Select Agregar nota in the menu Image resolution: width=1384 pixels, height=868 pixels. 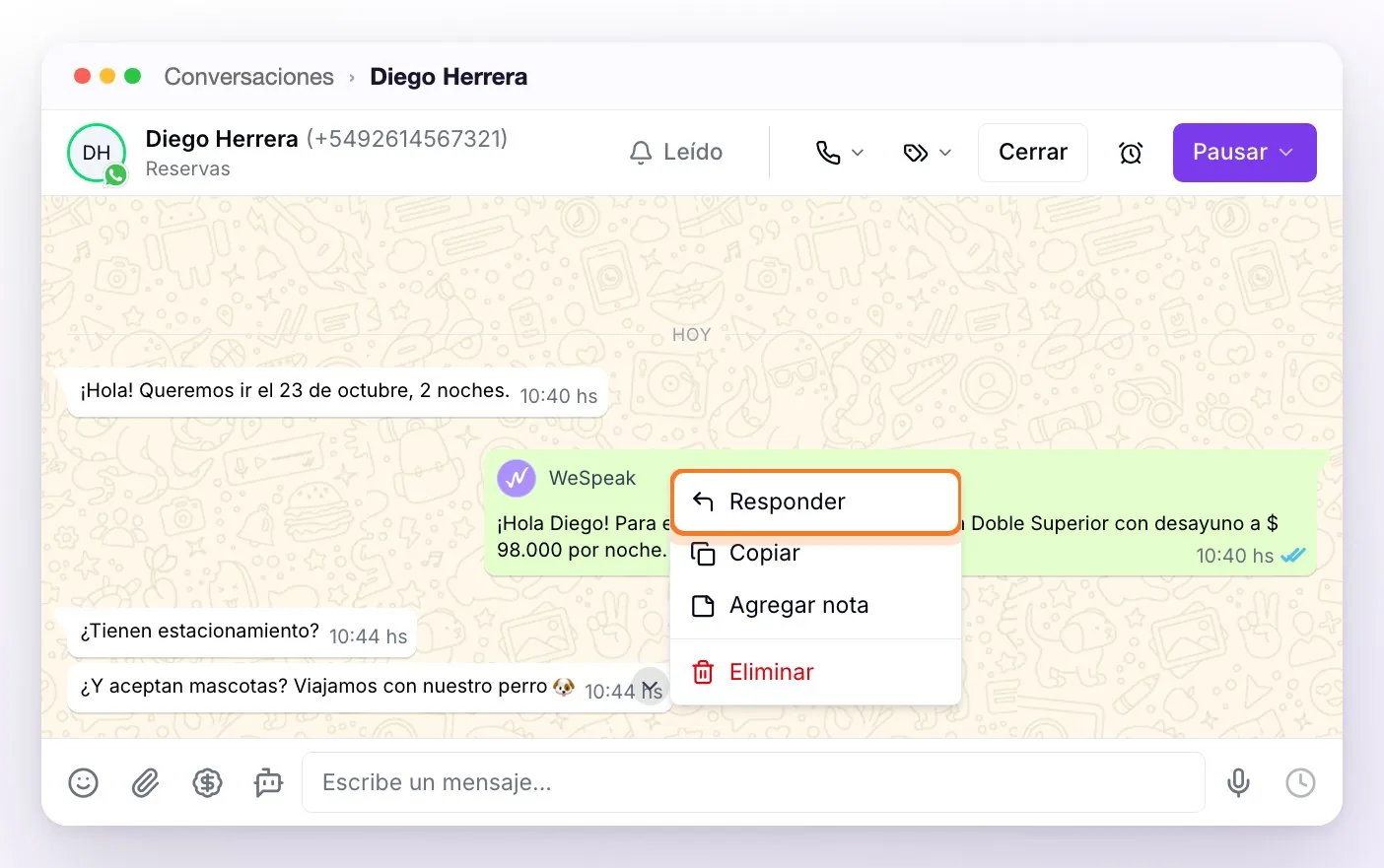(816, 606)
